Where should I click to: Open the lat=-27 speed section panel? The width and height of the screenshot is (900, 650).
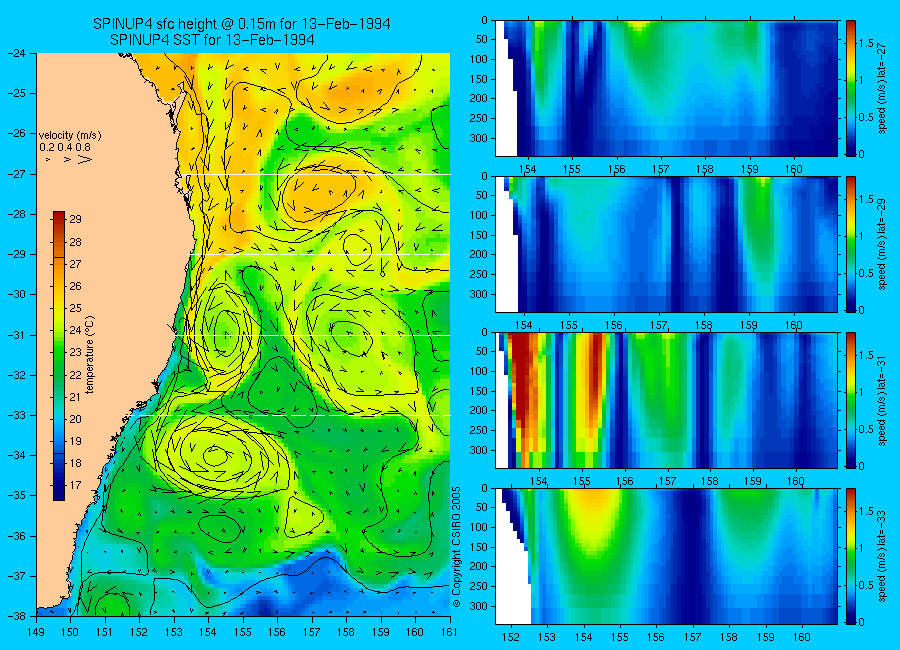[666, 88]
